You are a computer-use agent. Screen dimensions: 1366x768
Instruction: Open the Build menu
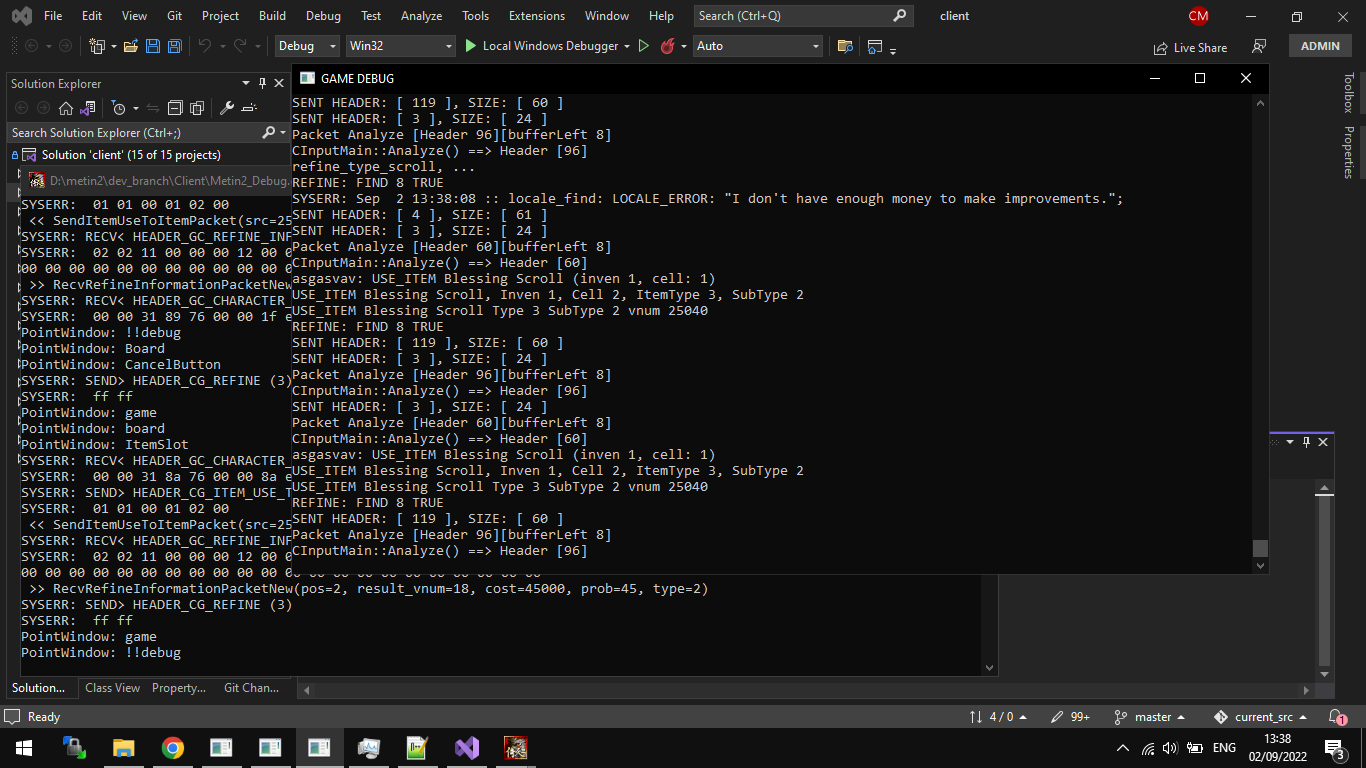(x=272, y=16)
